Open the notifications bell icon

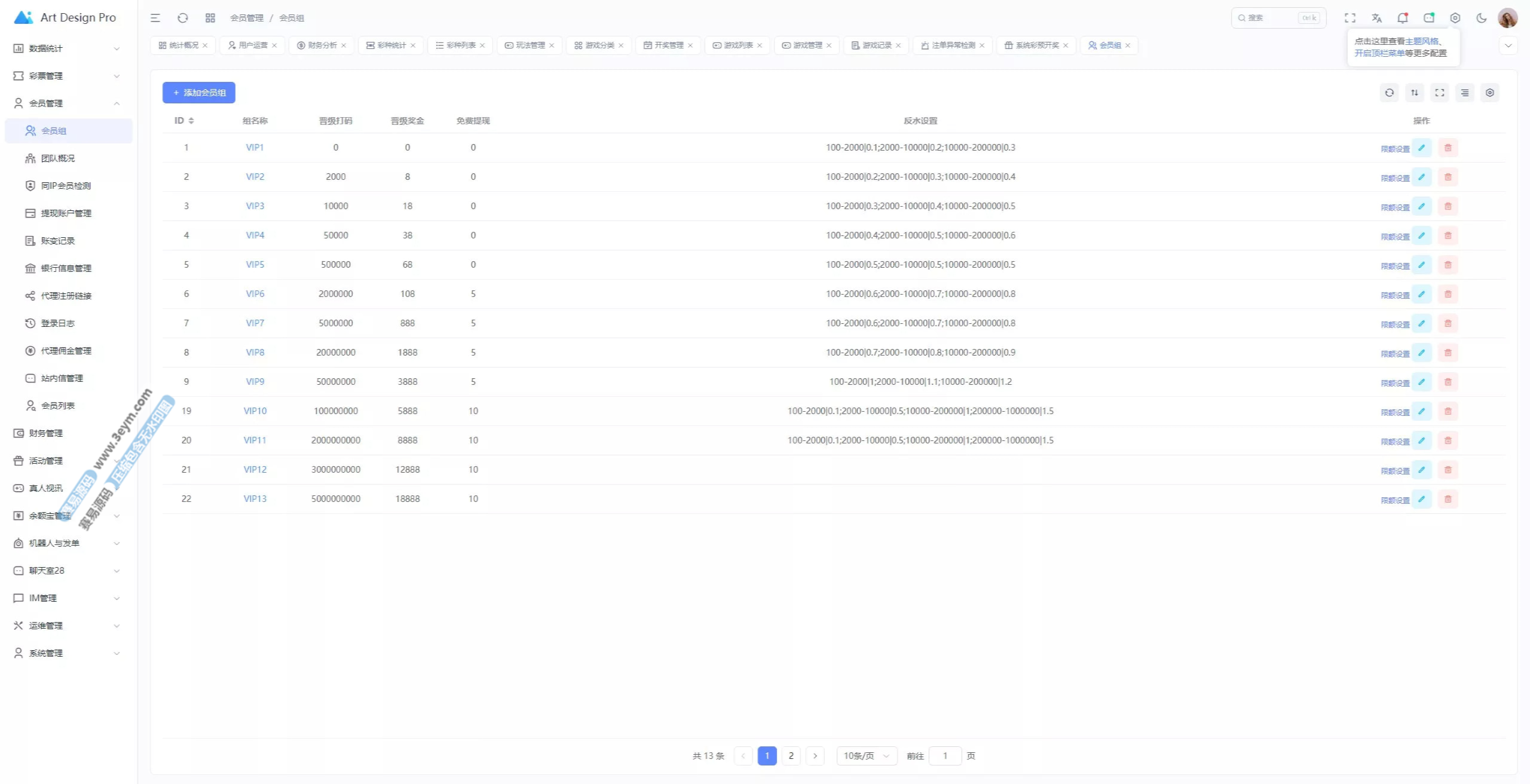click(x=1402, y=18)
